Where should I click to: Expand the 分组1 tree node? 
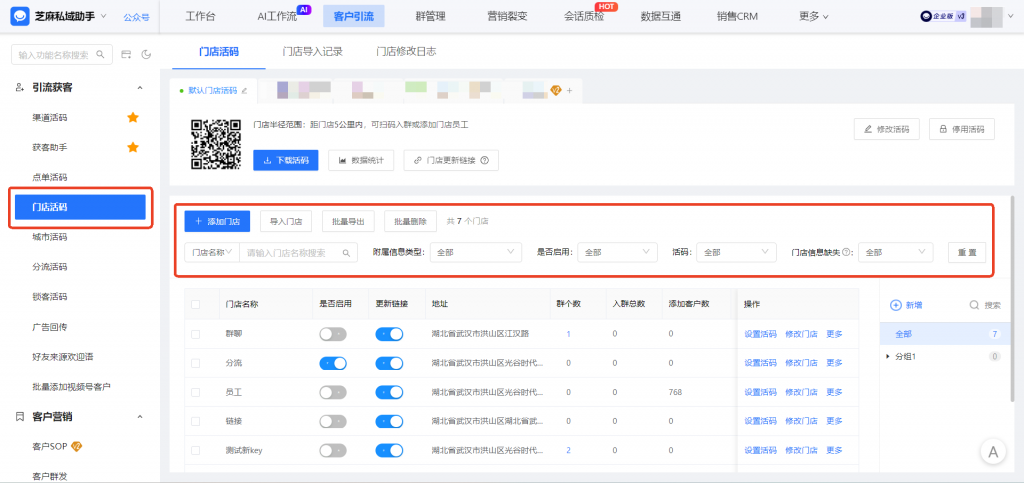(x=888, y=356)
